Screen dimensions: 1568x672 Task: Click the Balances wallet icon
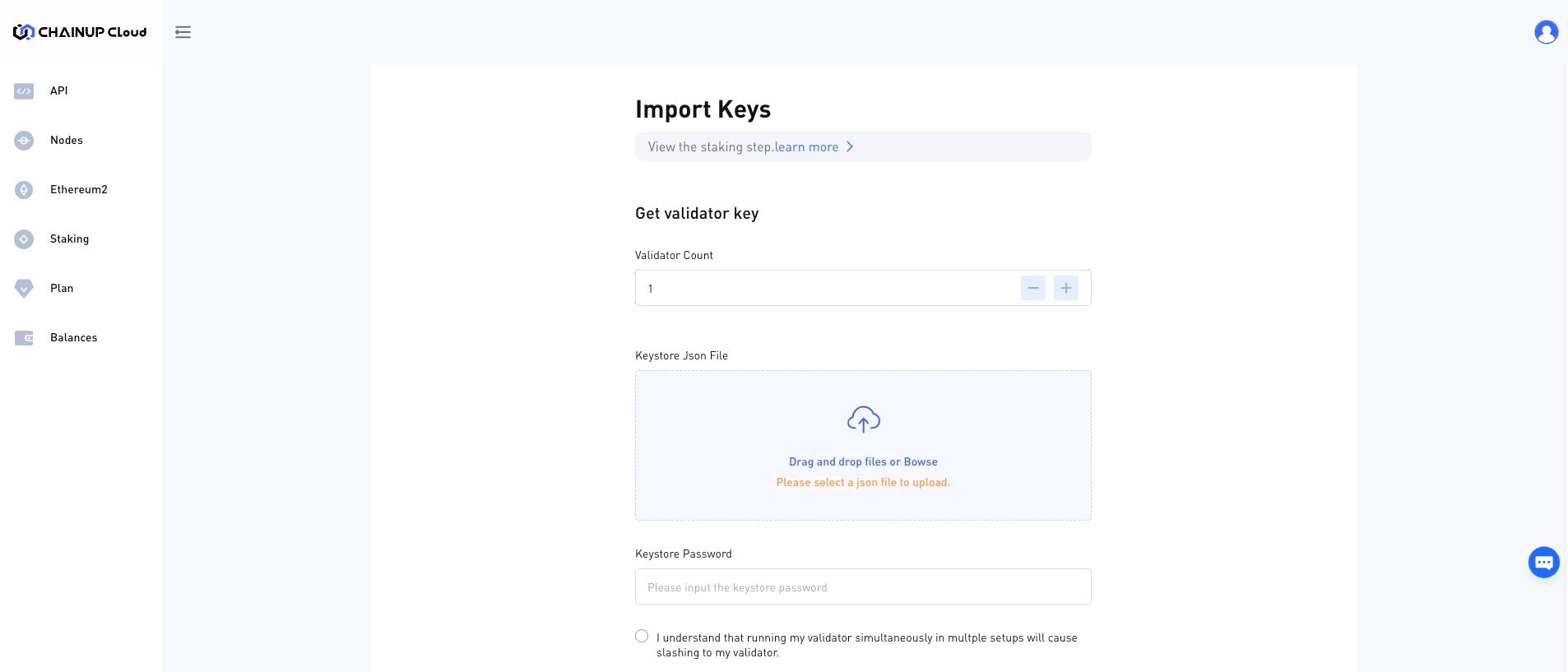click(x=24, y=338)
